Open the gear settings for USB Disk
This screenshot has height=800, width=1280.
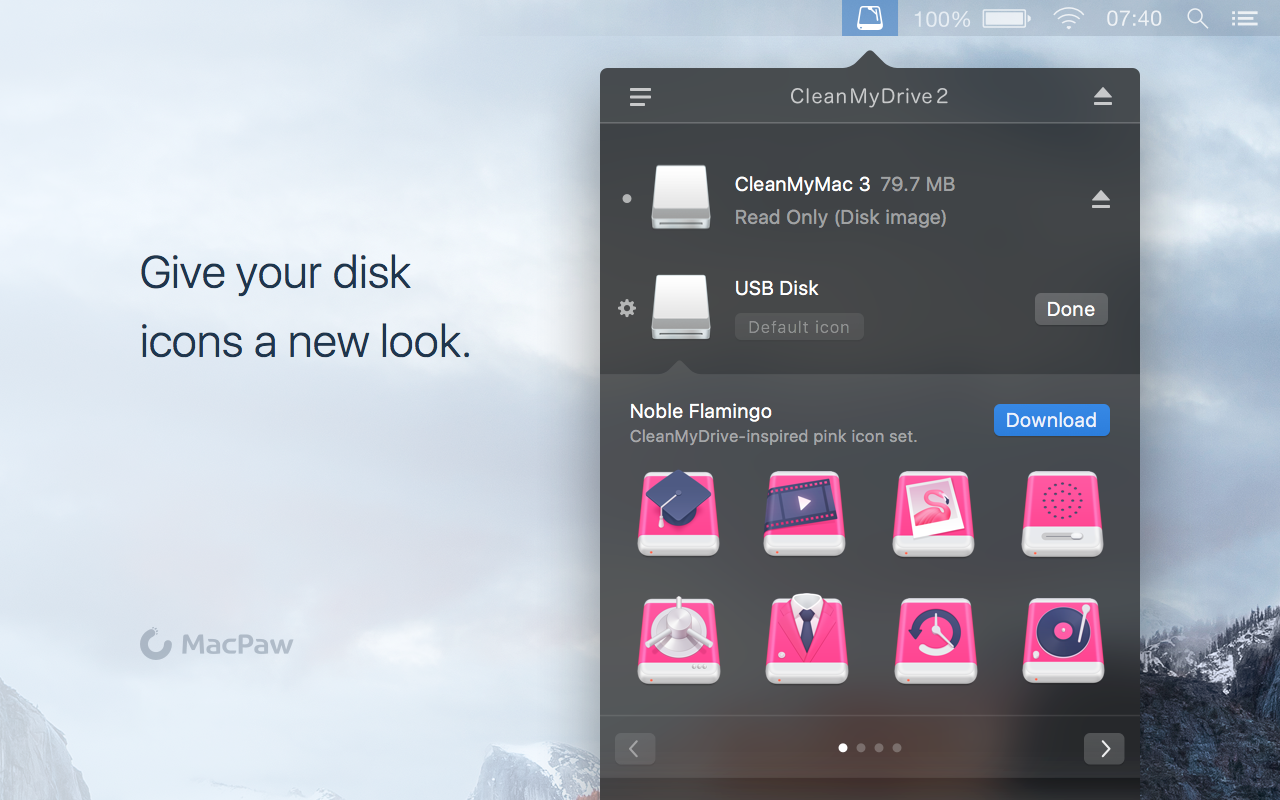click(627, 308)
